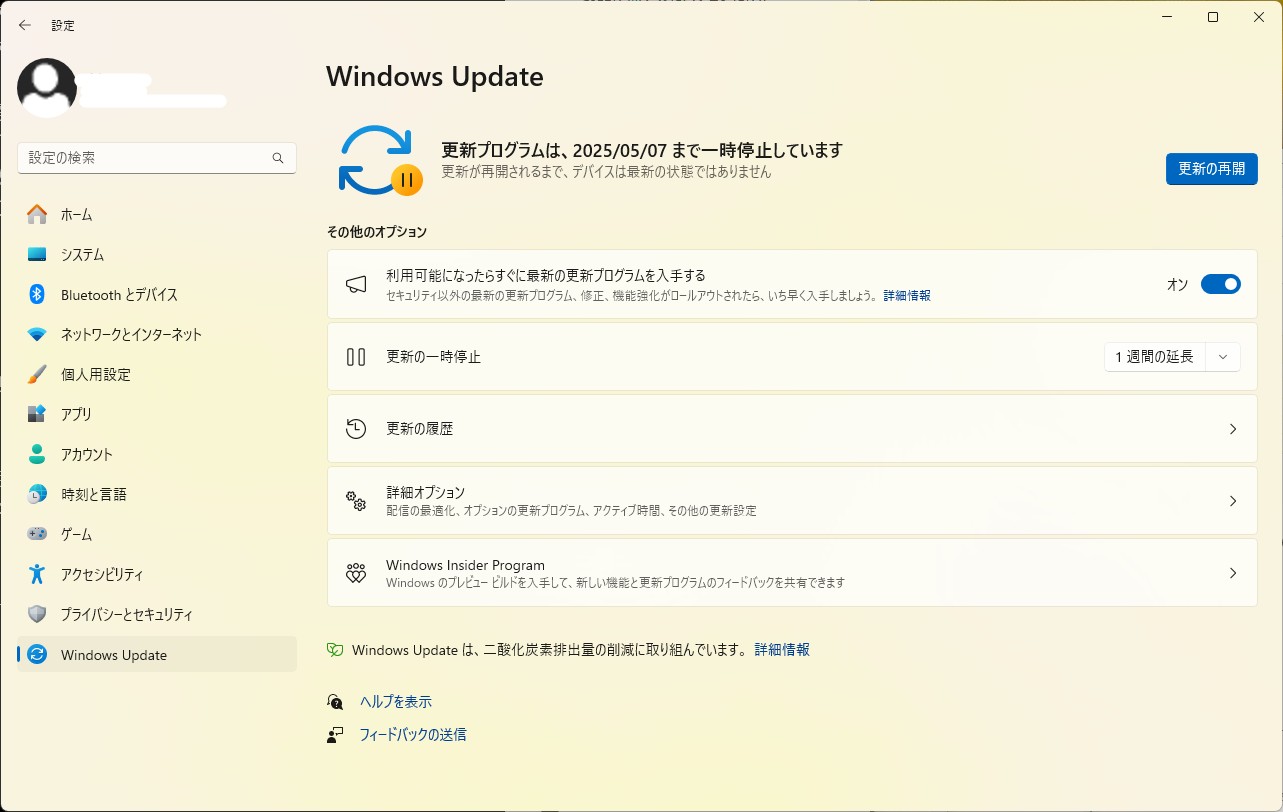
Task: Click the green leaf carbon icon
Action: (336, 650)
